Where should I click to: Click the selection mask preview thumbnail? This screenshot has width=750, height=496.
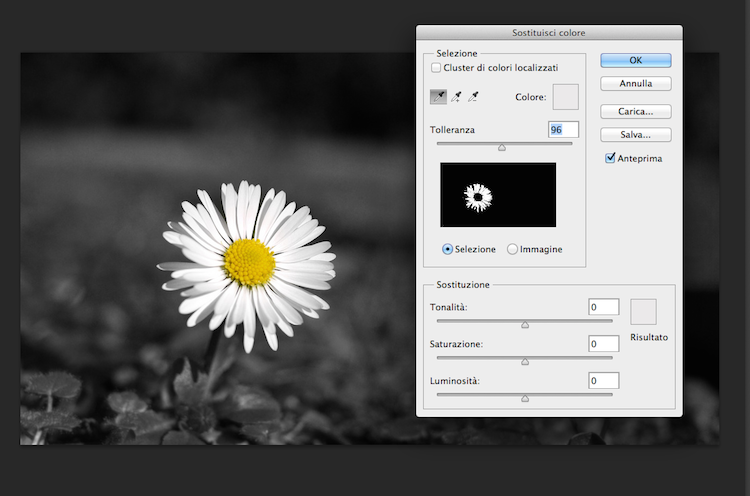[x=498, y=195]
